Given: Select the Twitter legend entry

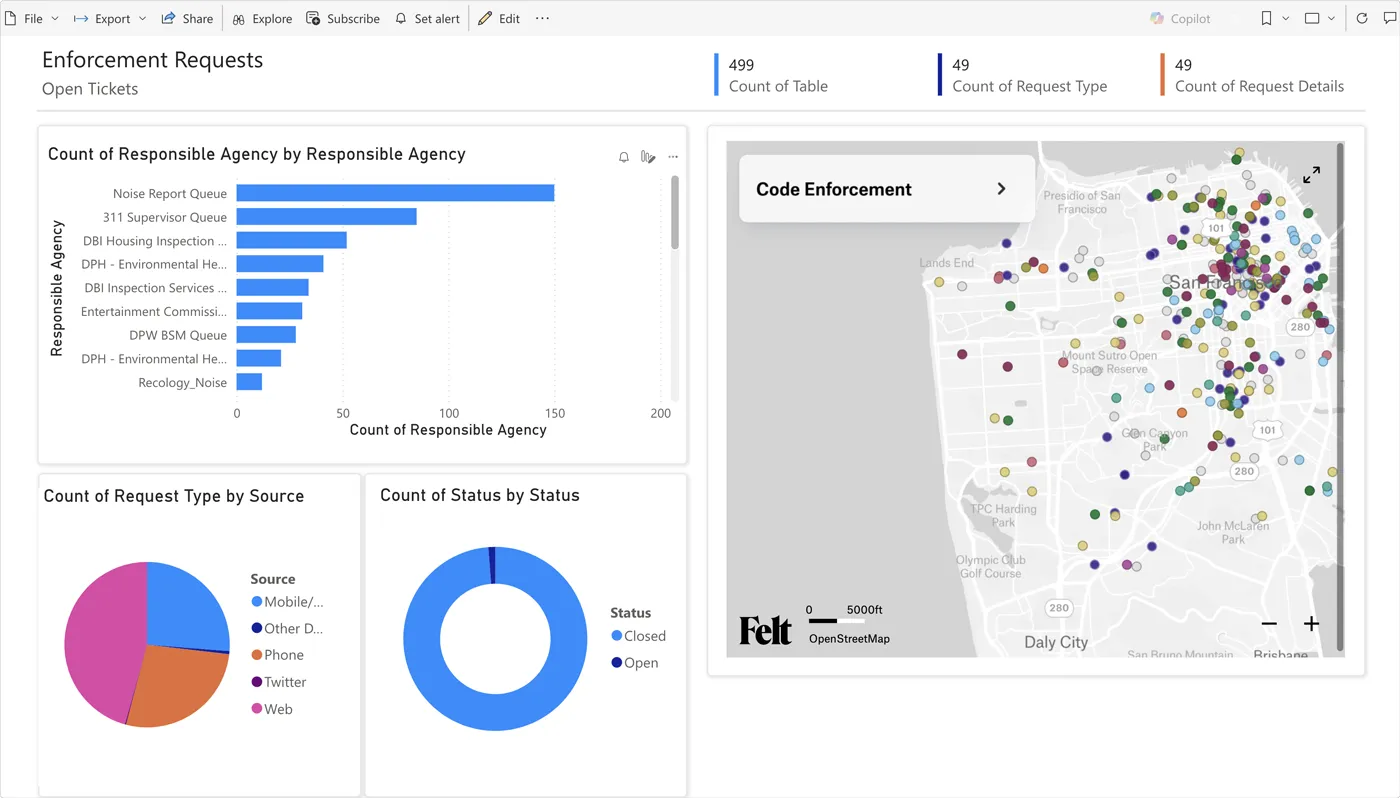Looking at the screenshot, I should [x=279, y=682].
